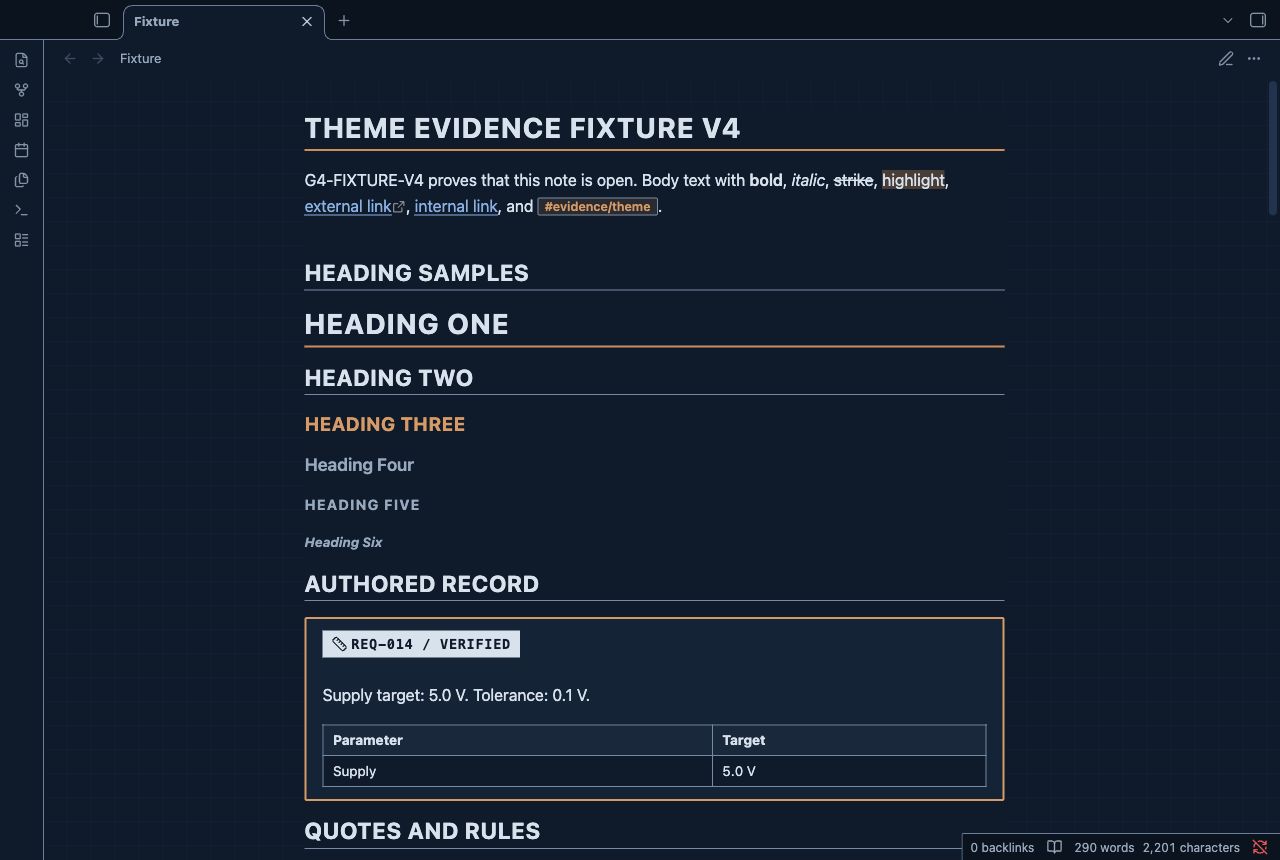Screen dimensions: 1280x860
Task: Click the 2,201 characters status entry
Action: [x=1191, y=847]
